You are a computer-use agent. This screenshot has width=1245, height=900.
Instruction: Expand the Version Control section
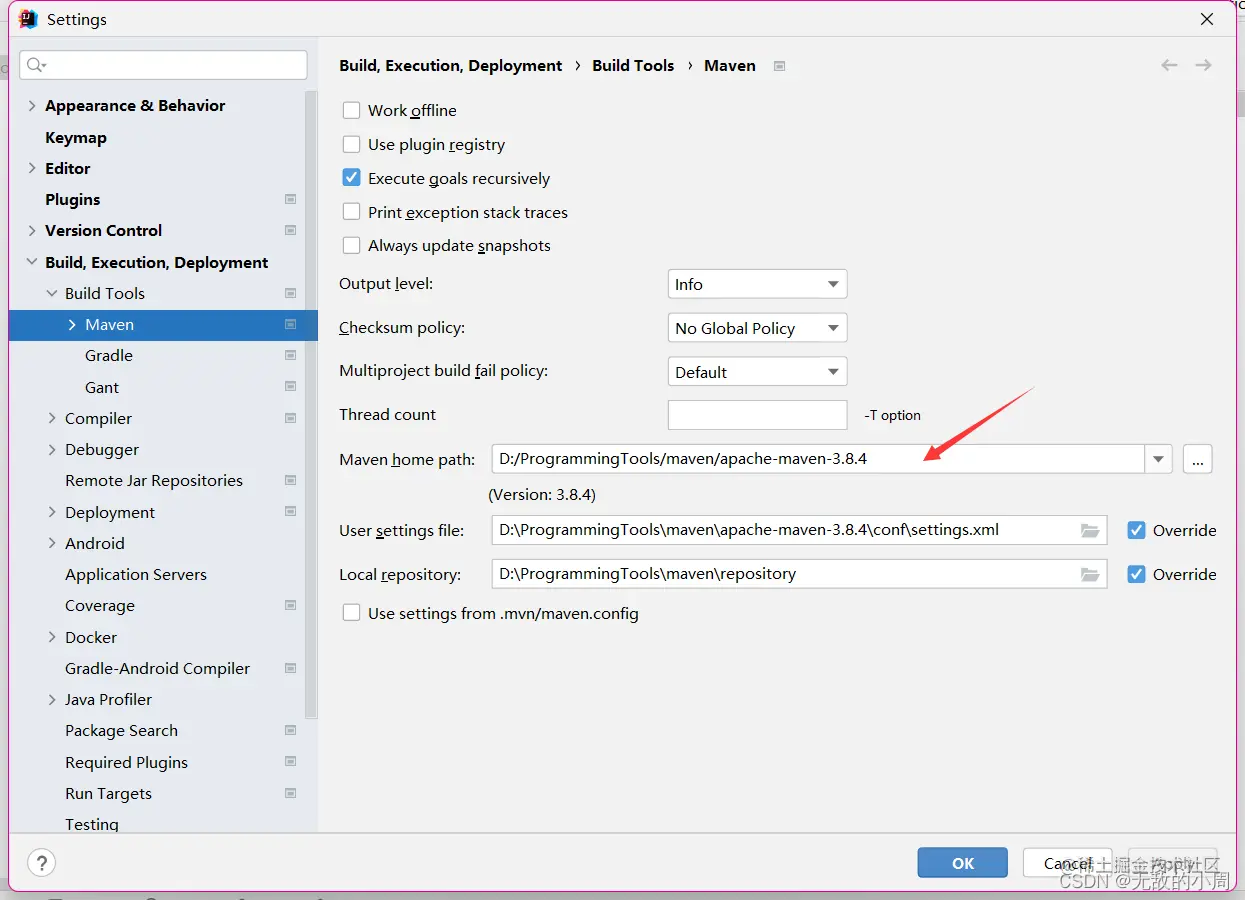pos(32,230)
